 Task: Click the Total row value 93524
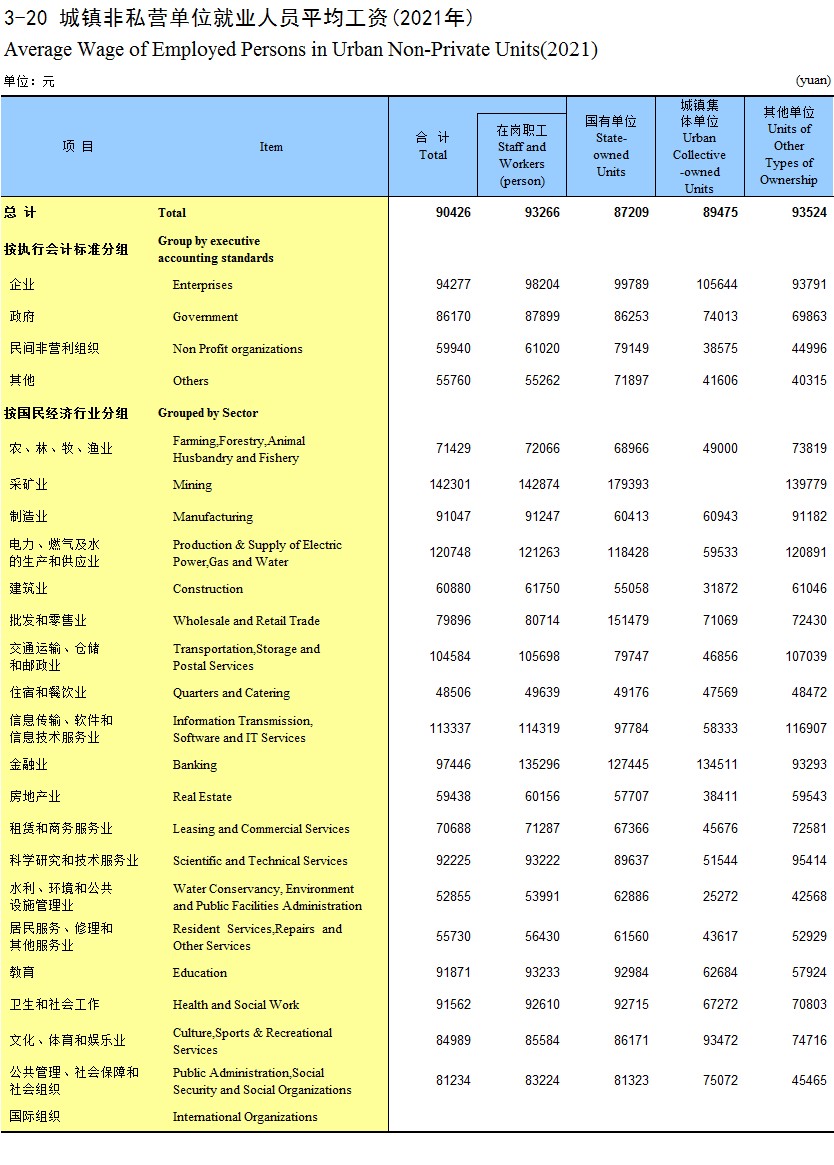(x=809, y=212)
